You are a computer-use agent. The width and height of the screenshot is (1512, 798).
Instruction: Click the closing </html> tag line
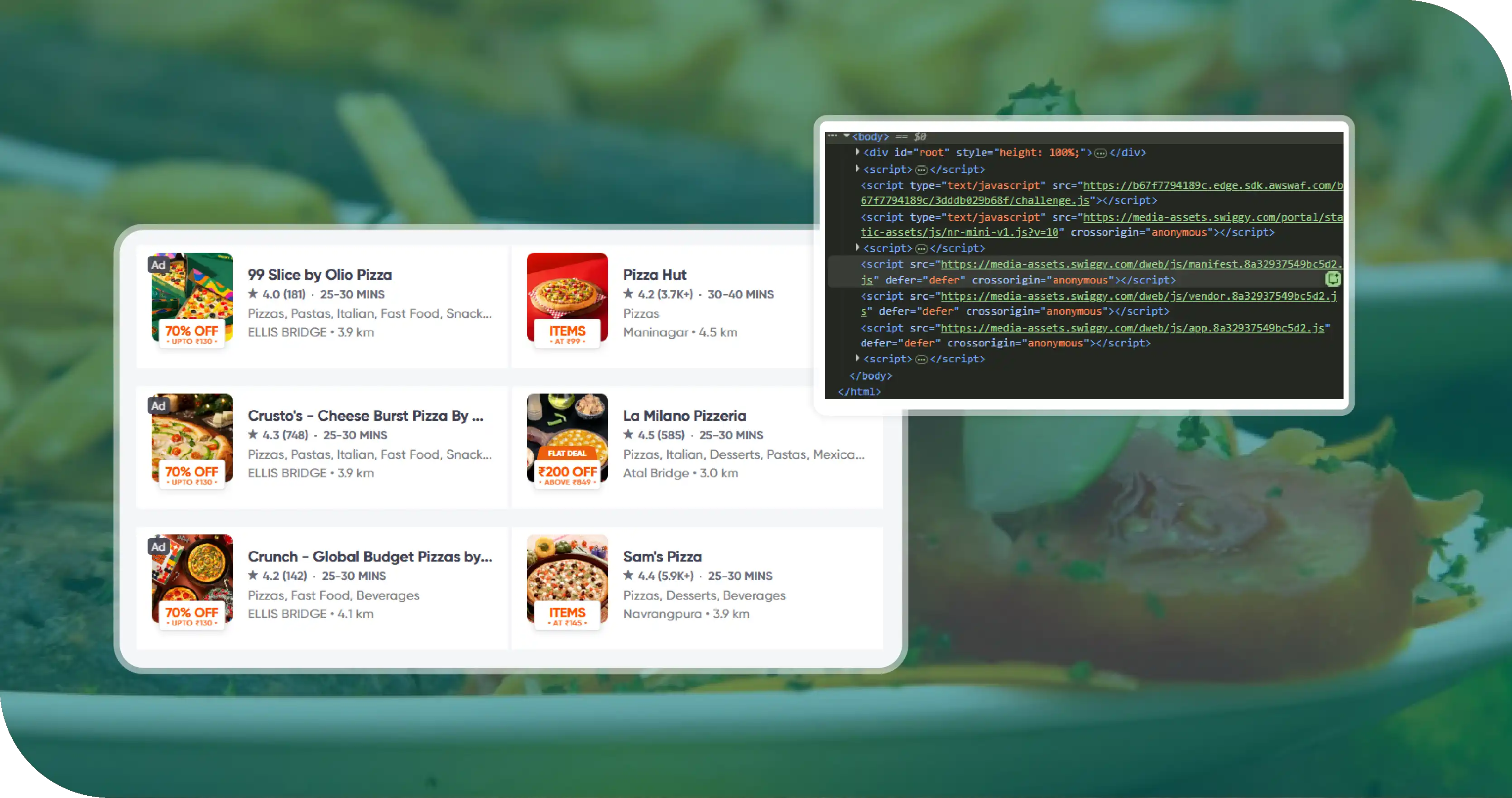click(859, 392)
